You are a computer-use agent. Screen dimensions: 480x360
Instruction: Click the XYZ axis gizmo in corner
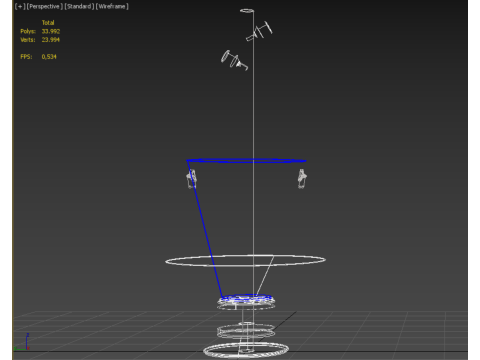(22, 342)
